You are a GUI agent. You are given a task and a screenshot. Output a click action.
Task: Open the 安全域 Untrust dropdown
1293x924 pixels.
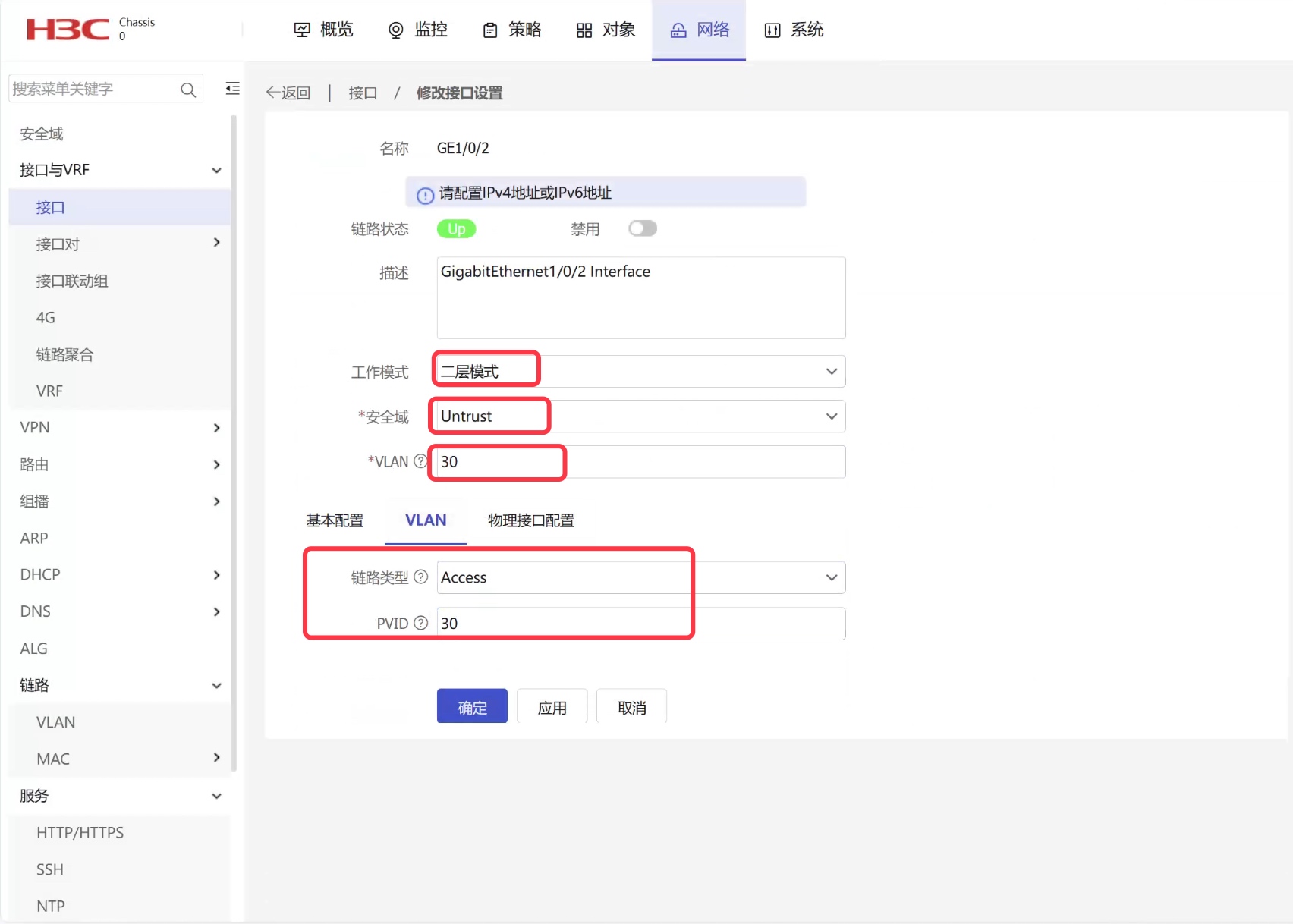(x=641, y=416)
